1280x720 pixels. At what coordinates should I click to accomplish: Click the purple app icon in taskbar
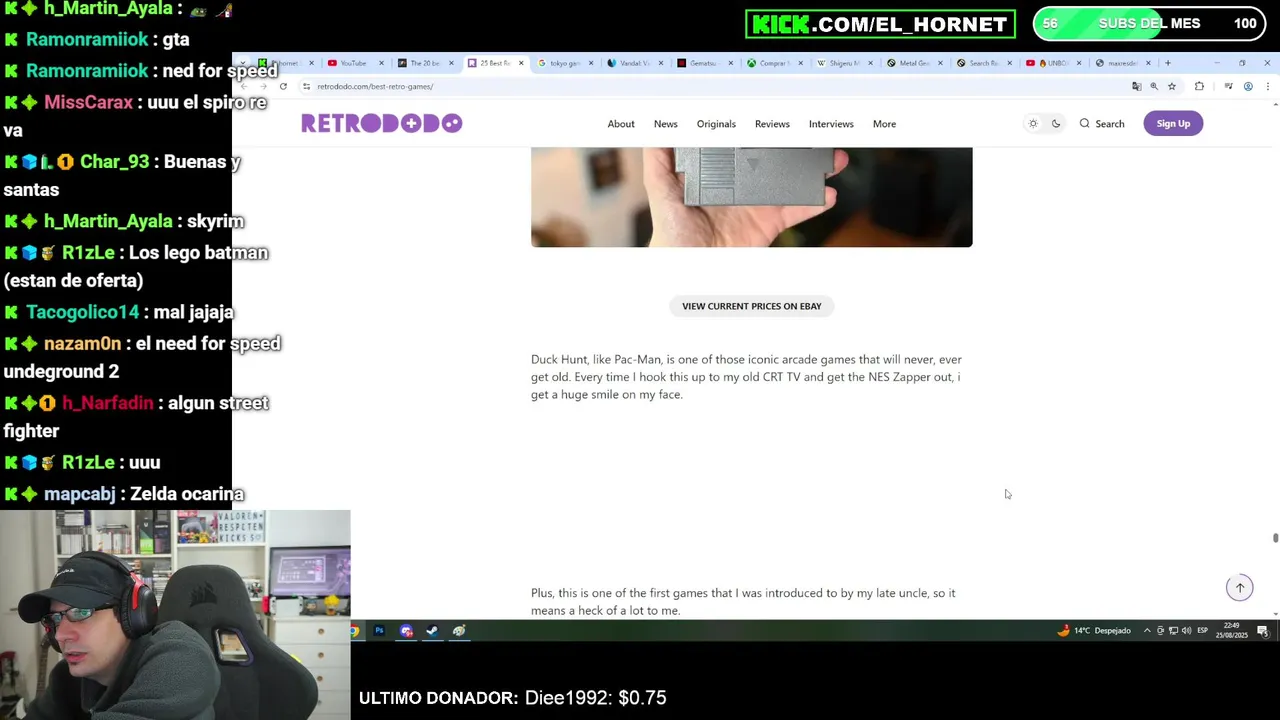(406, 631)
